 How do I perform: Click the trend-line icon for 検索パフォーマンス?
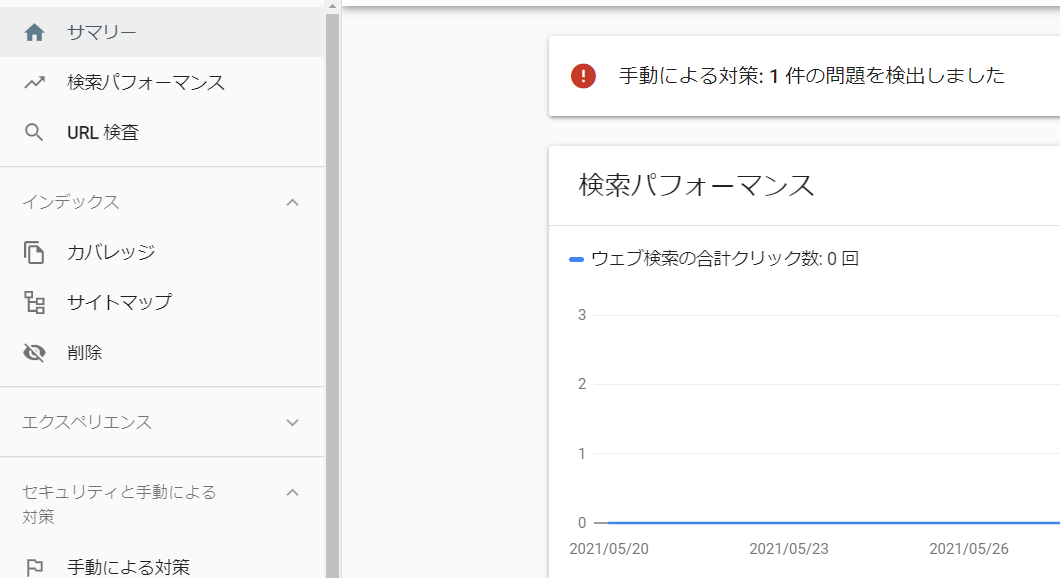click(34, 82)
